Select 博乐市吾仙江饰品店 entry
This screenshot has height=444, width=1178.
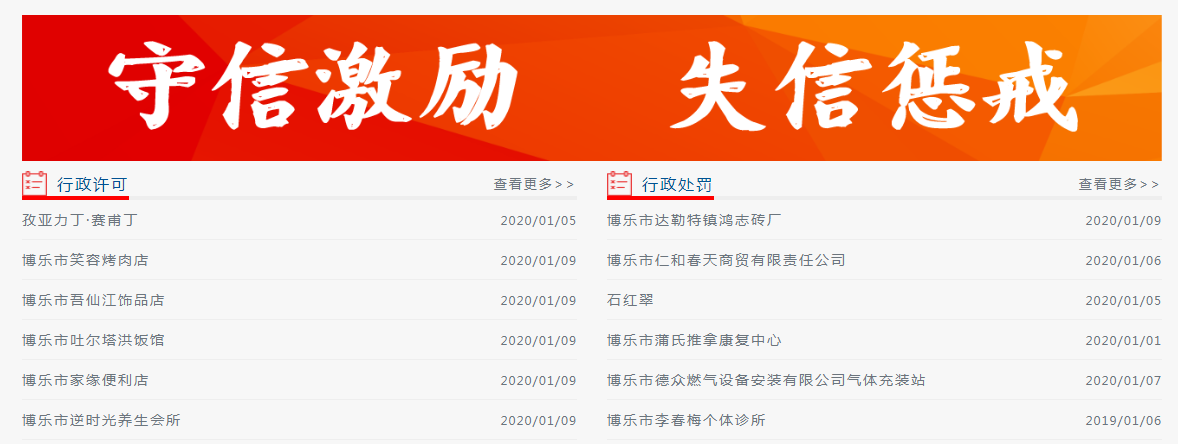coord(93,300)
